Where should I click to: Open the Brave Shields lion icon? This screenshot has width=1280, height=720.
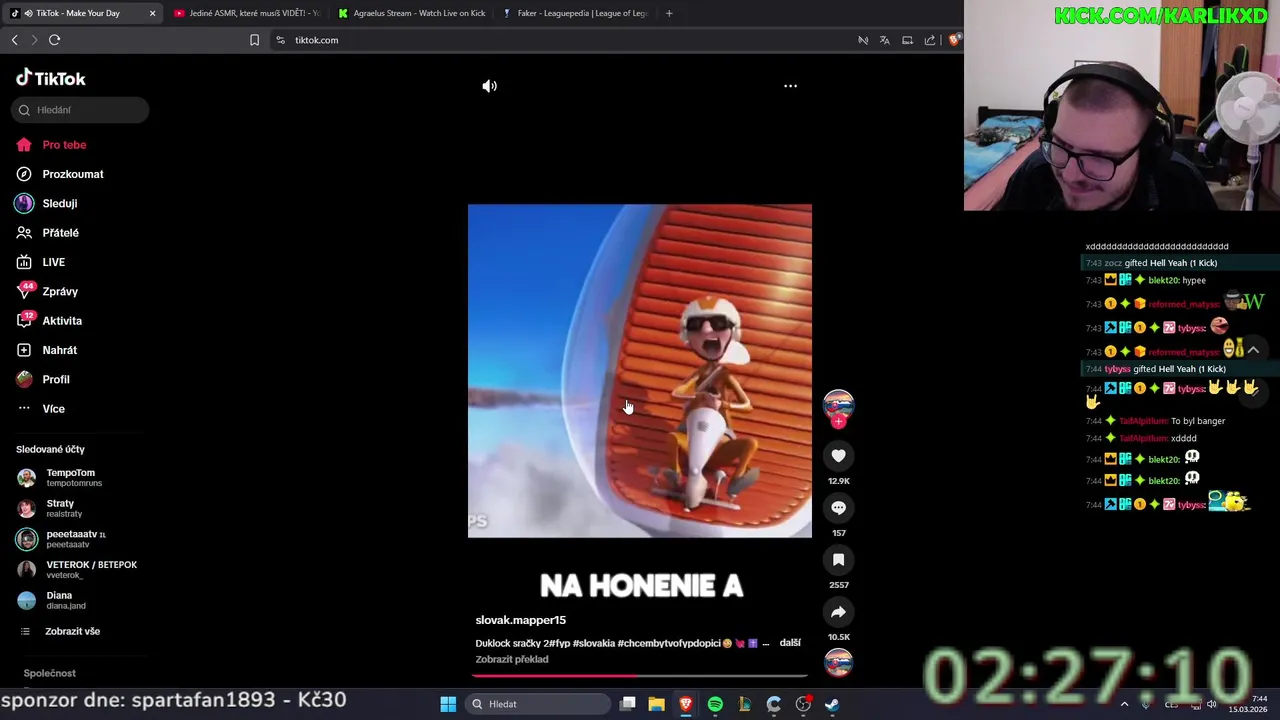(954, 40)
